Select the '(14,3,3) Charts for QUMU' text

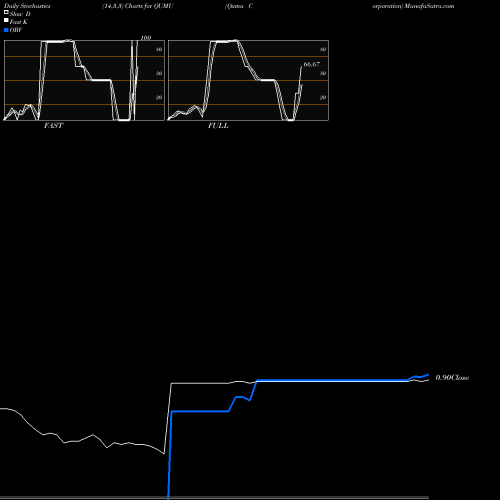tap(138, 6)
